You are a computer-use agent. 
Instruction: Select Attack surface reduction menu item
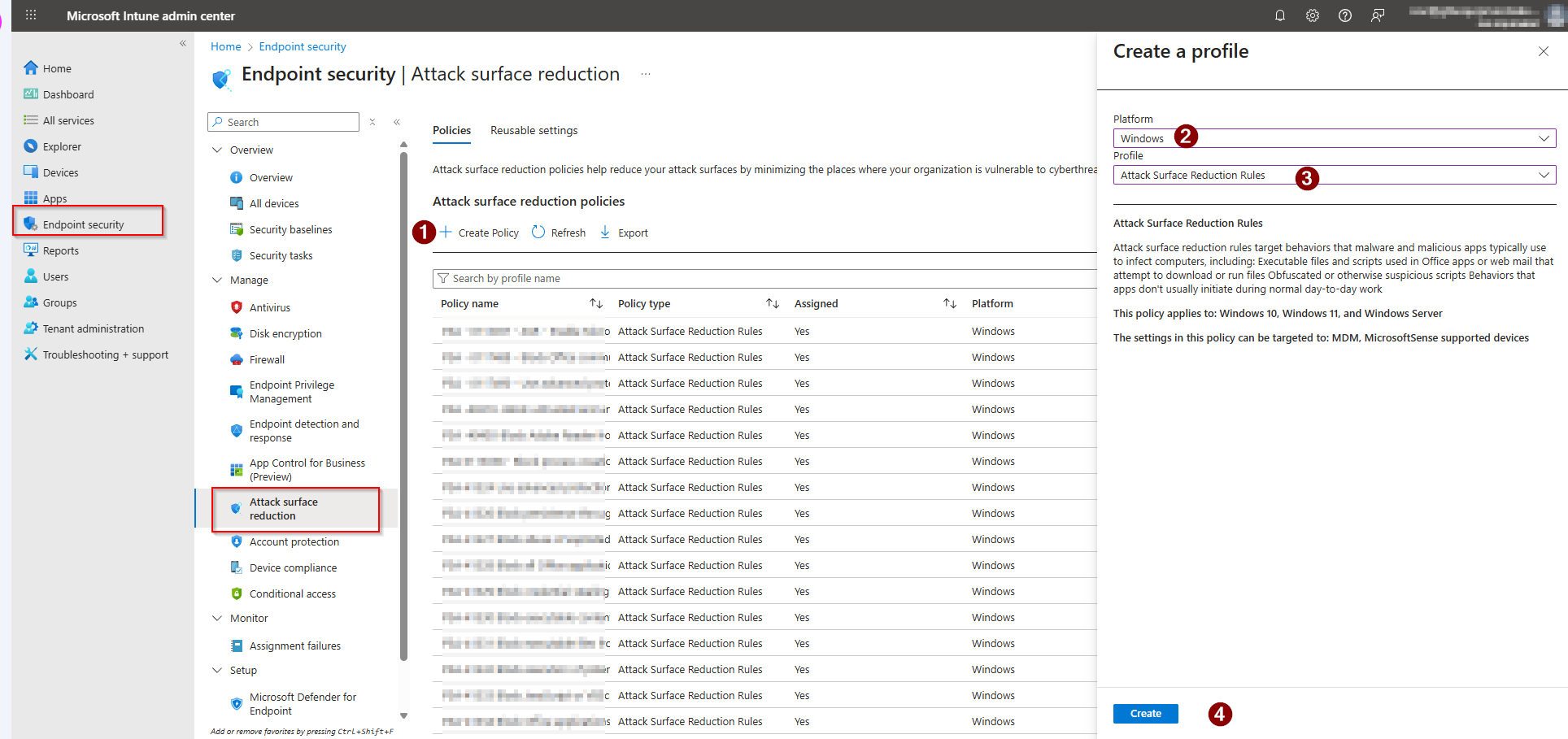(x=296, y=509)
